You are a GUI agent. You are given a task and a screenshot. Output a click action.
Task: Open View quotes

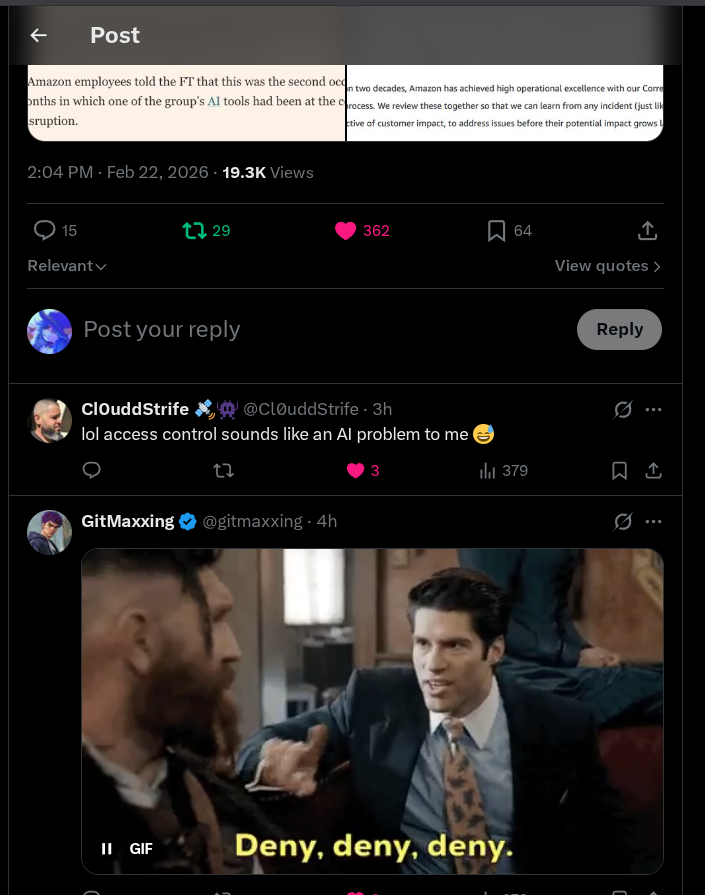[x=608, y=266]
